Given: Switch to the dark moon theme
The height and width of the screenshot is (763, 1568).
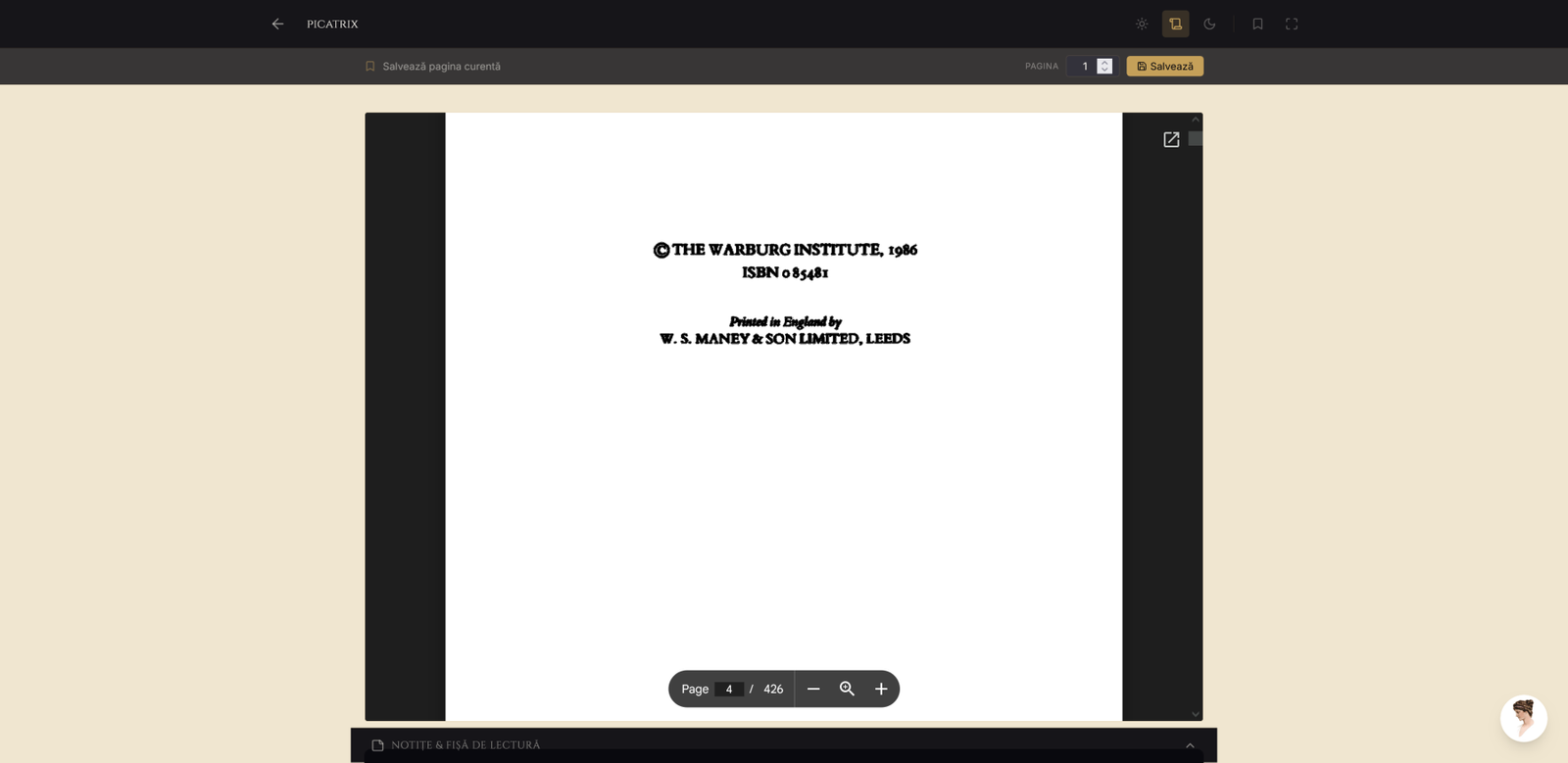Looking at the screenshot, I should pos(1209,24).
